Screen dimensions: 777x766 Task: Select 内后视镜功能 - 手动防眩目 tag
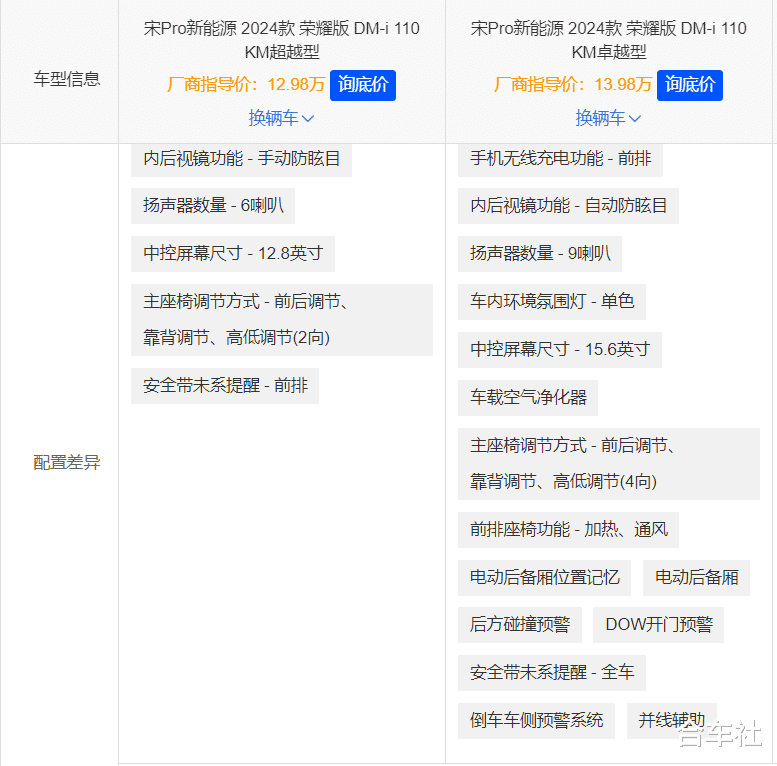point(241,159)
